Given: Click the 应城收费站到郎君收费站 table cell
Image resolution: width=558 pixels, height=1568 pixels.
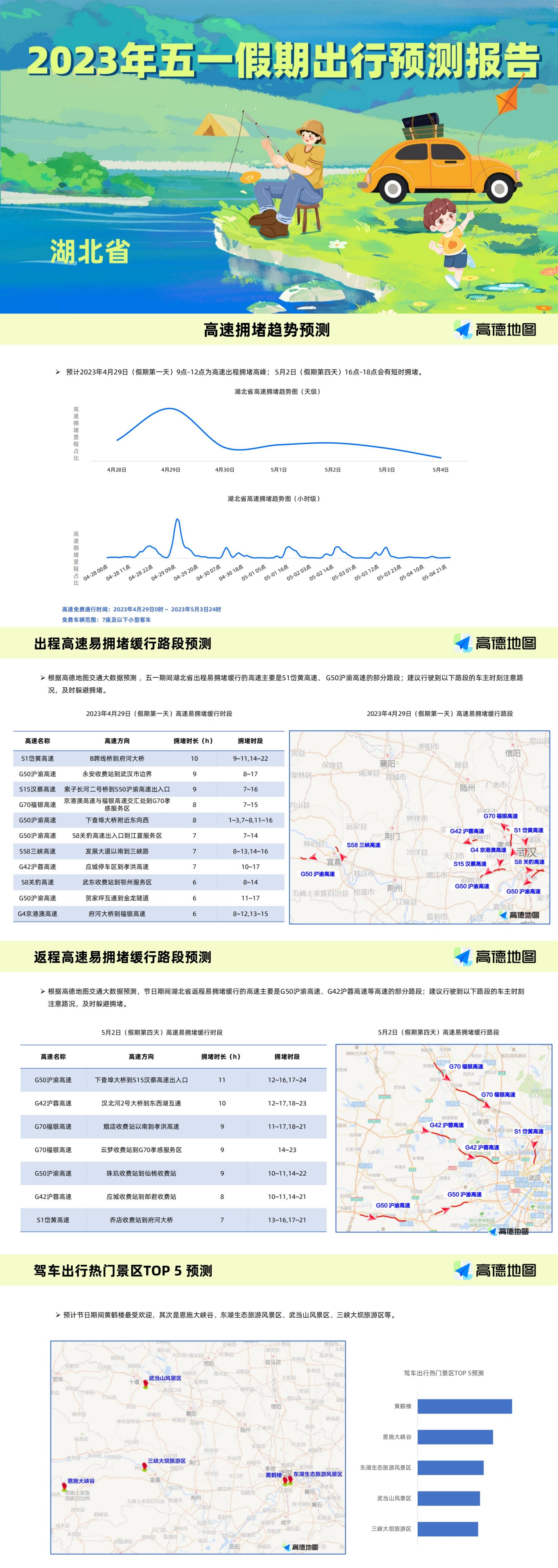Looking at the screenshot, I should (x=141, y=1197).
